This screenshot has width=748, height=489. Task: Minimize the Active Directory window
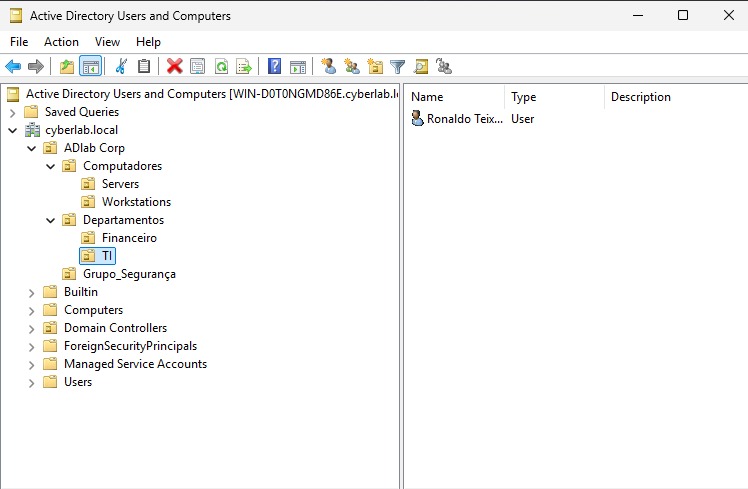coord(638,15)
